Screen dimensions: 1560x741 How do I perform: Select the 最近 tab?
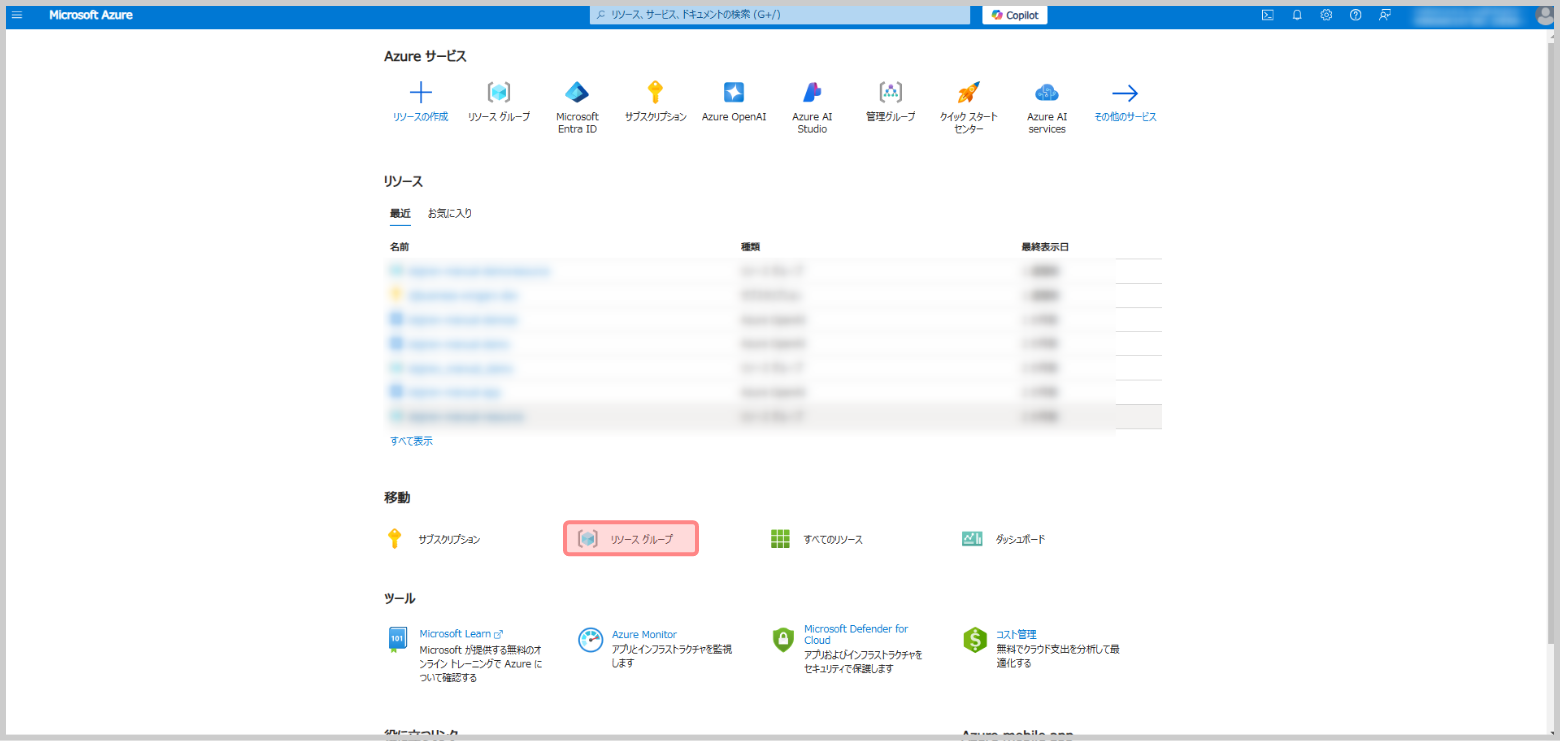tap(400, 213)
